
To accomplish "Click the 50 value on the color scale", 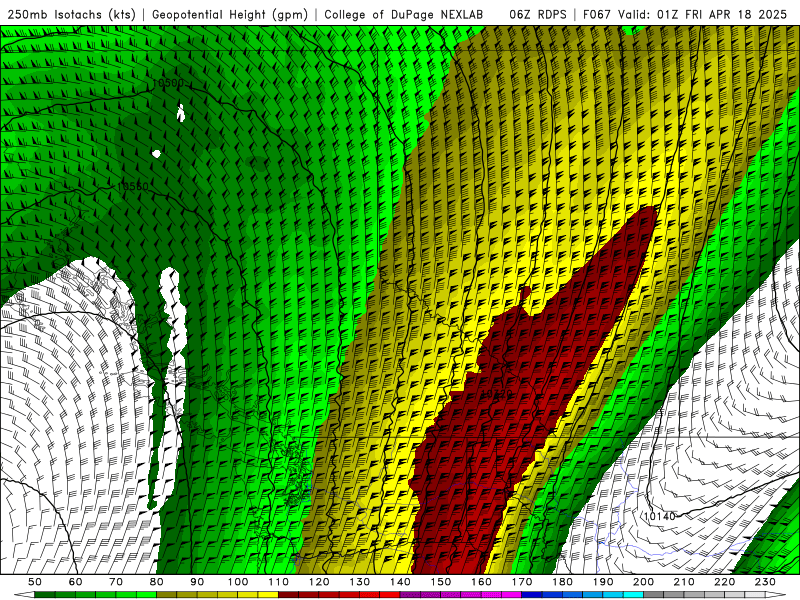I will (x=35, y=582).
